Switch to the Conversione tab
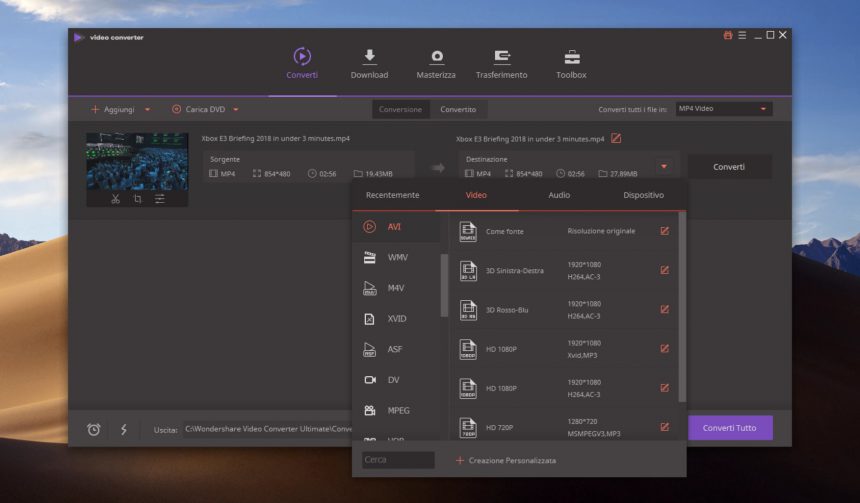This screenshot has height=503, width=860. point(400,109)
